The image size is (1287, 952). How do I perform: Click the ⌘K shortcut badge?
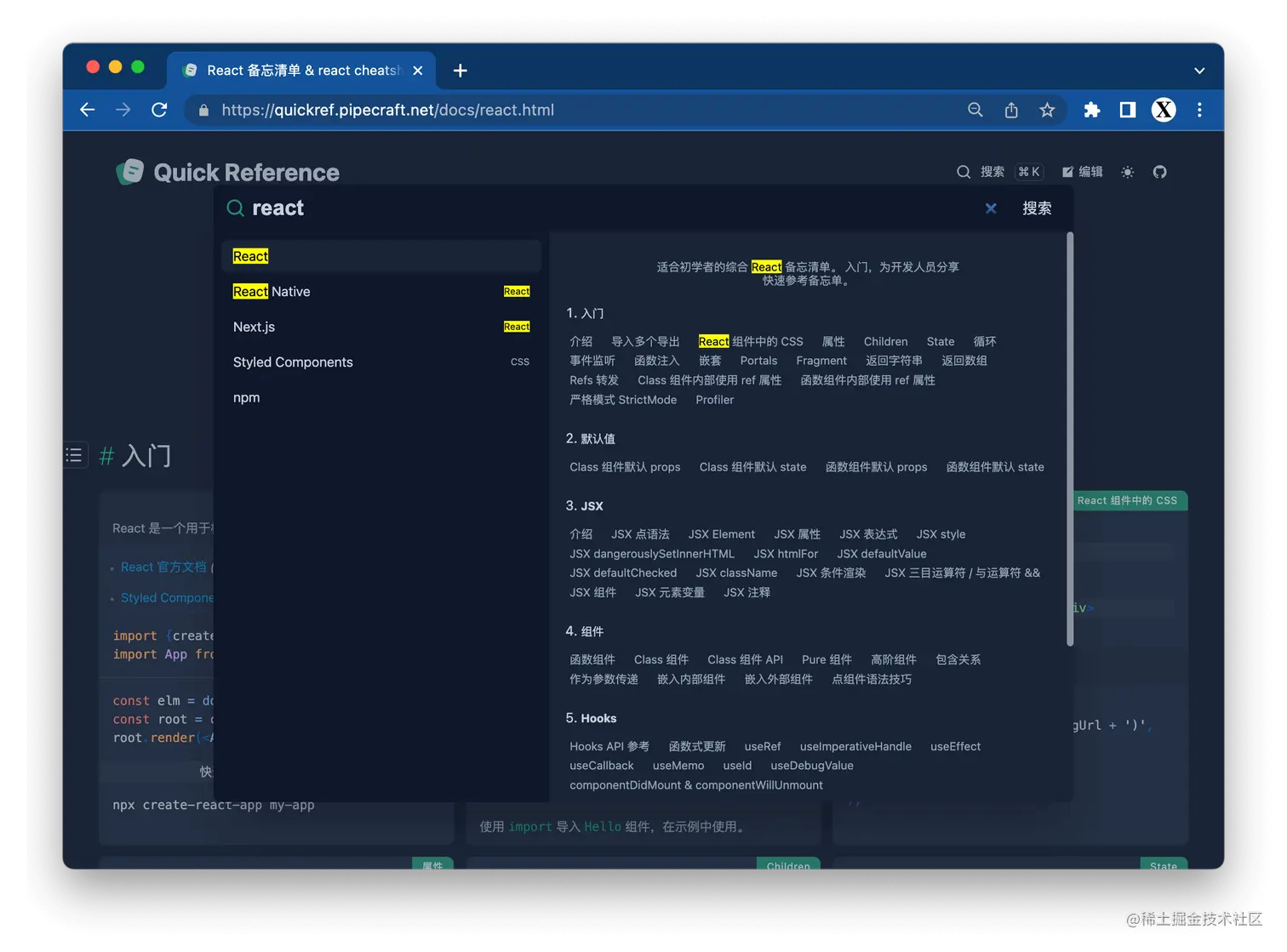click(1029, 172)
